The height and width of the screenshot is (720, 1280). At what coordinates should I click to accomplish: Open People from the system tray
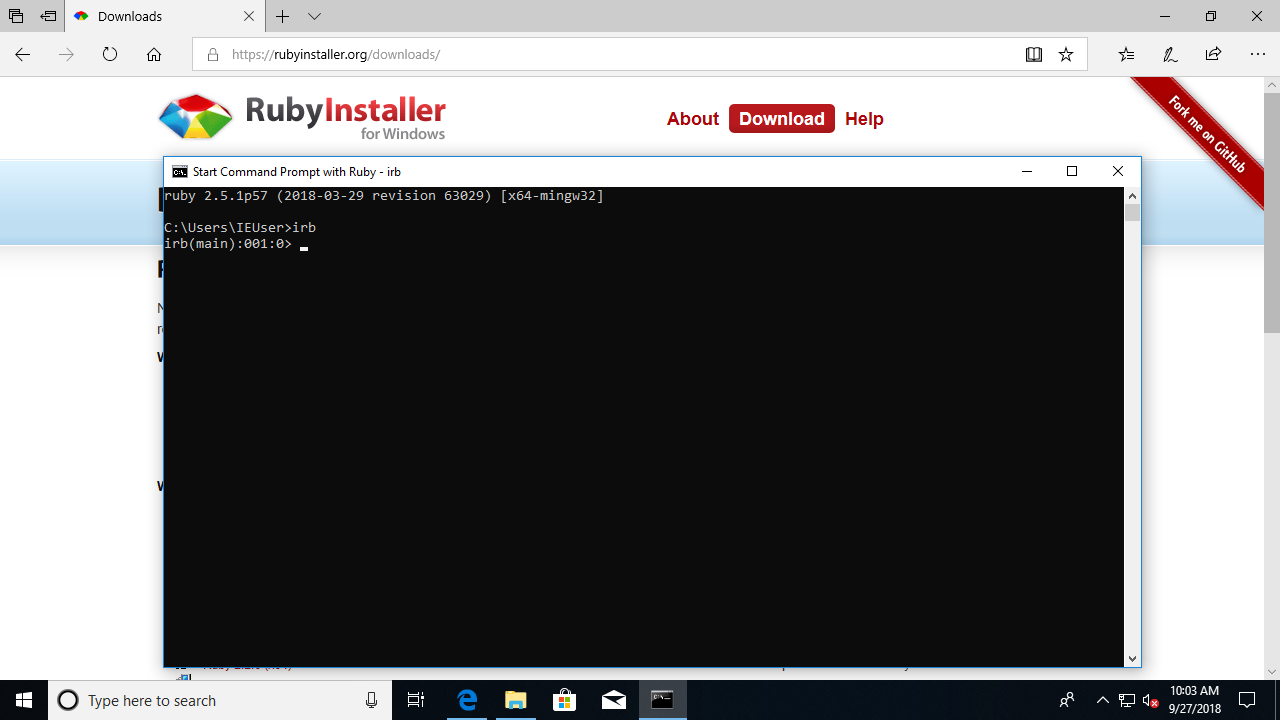1067,700
